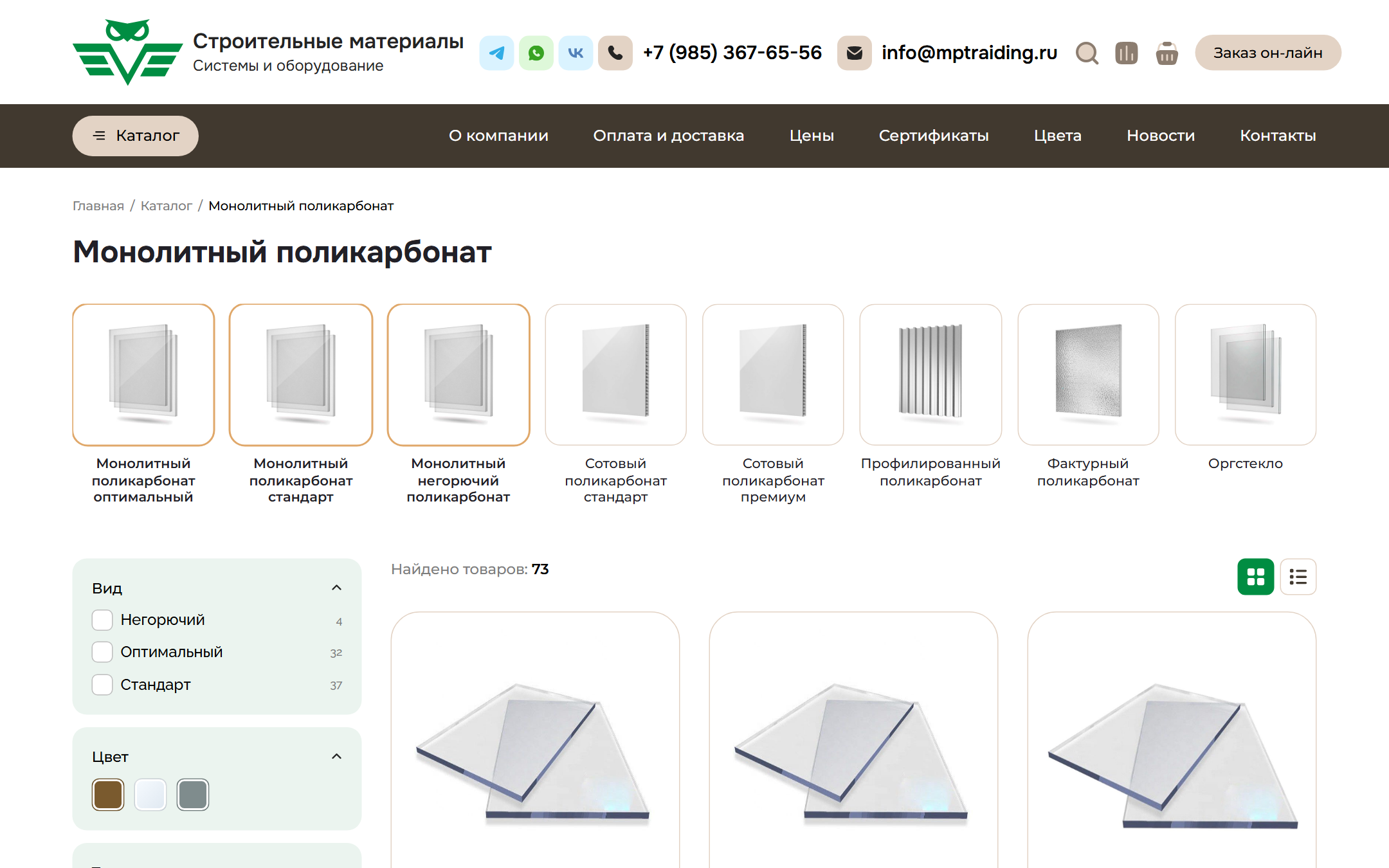1389x868 pixels.
Task: Select the white color swatch
Action: point(150,795)
